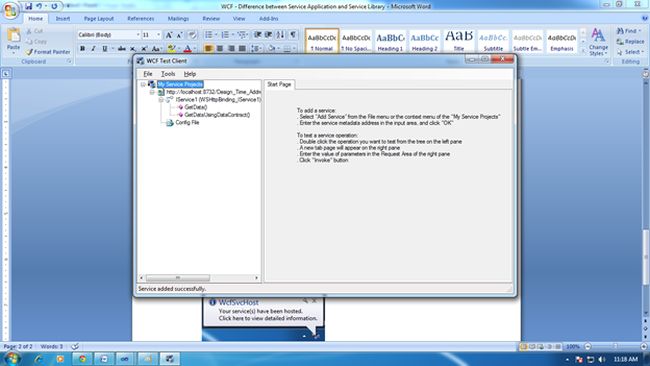Click Save in Quick Access Toolbar
This screenshot has width=650, height=366.
(x=29, y=6)
